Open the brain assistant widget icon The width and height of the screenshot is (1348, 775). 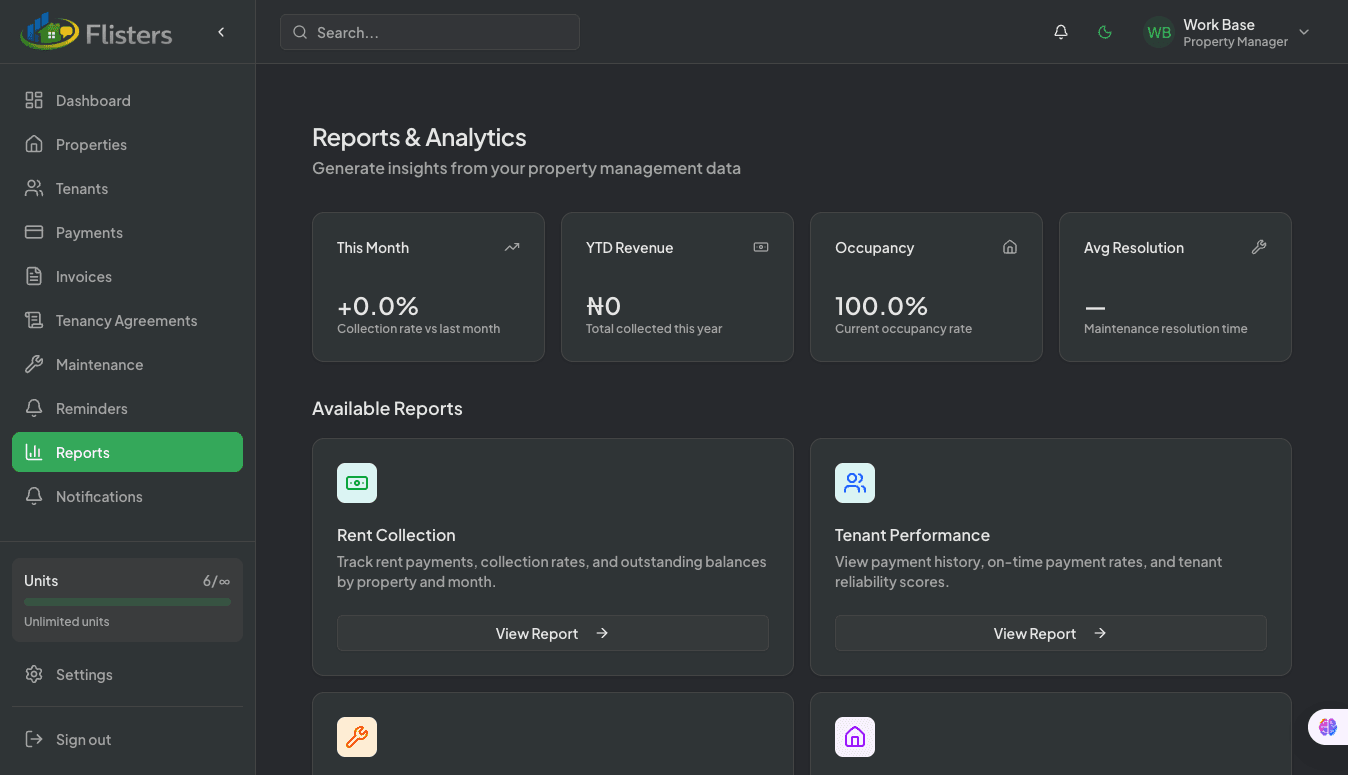pos(1327,727)
